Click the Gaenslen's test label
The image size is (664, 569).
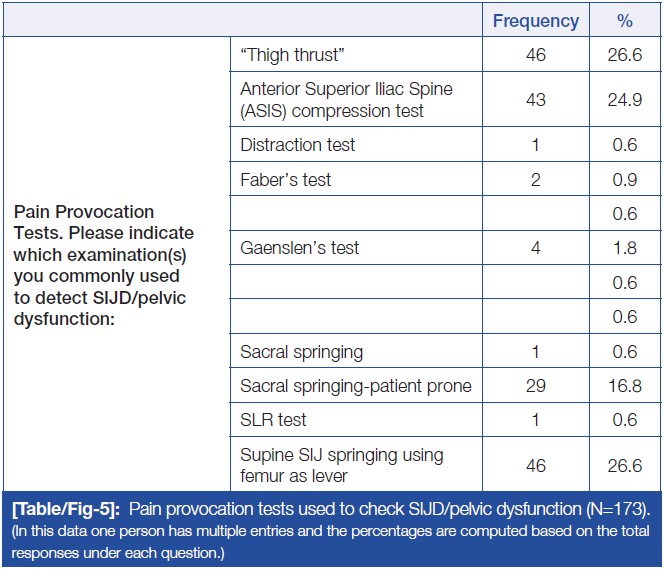[x=300, y=247]
